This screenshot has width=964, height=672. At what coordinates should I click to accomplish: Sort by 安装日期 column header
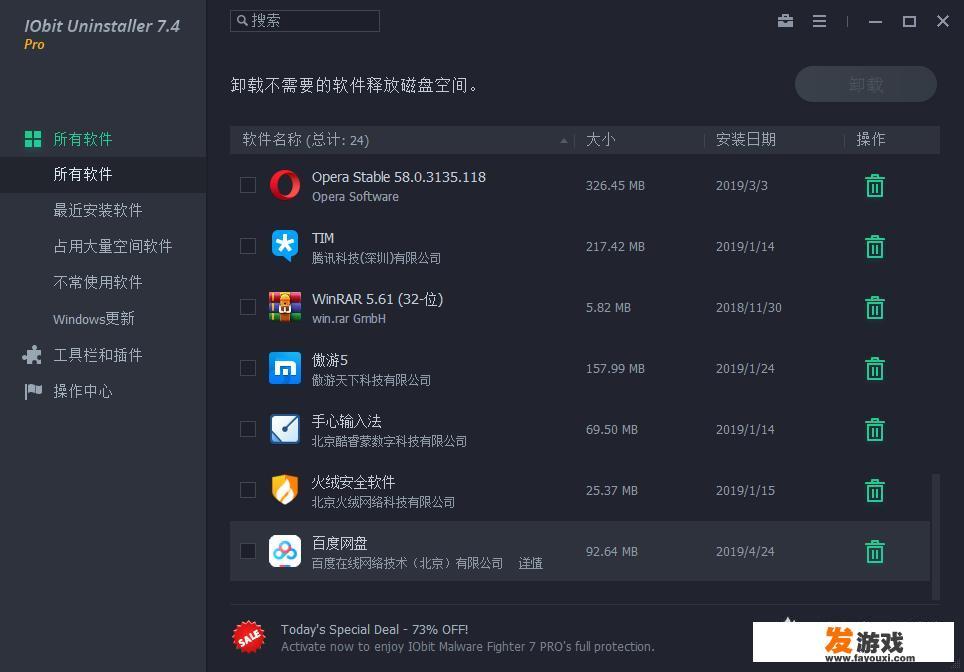pyautogui.click(x=746, y=140)
